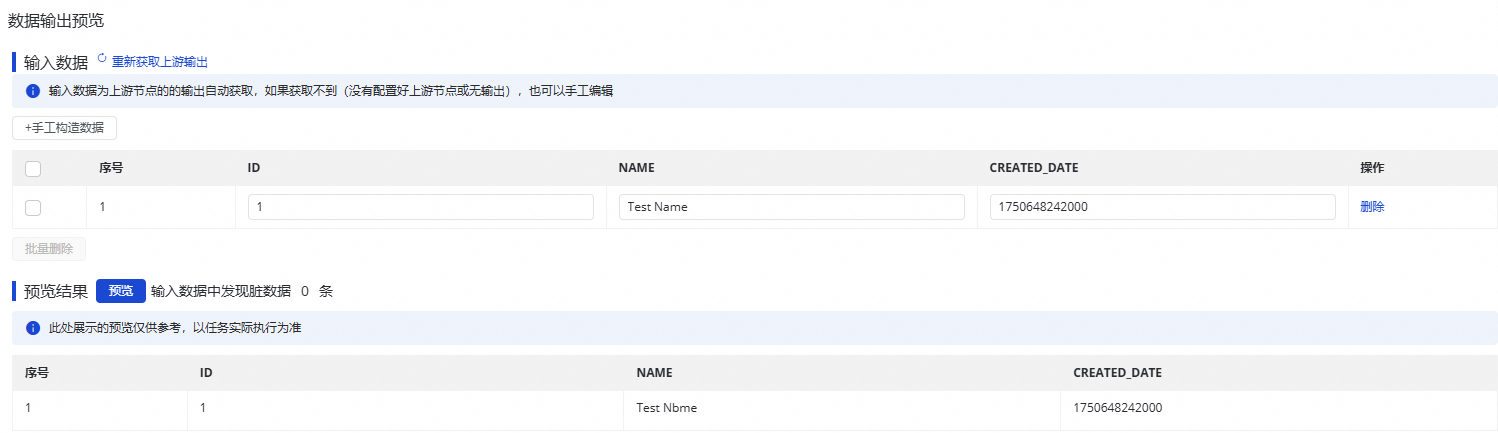The width and height of the screenshot is (1498, 433).
Task: Click the disabled 批量删除 button
Action: [49, 249]
